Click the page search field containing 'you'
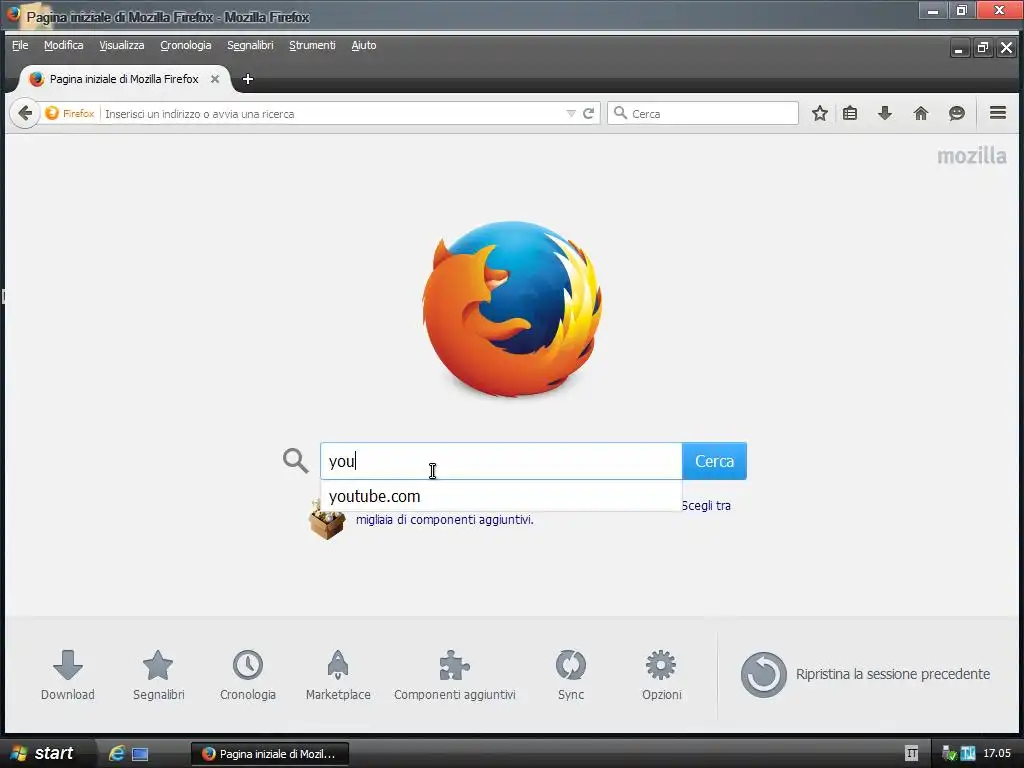 (x=501, y=461)
